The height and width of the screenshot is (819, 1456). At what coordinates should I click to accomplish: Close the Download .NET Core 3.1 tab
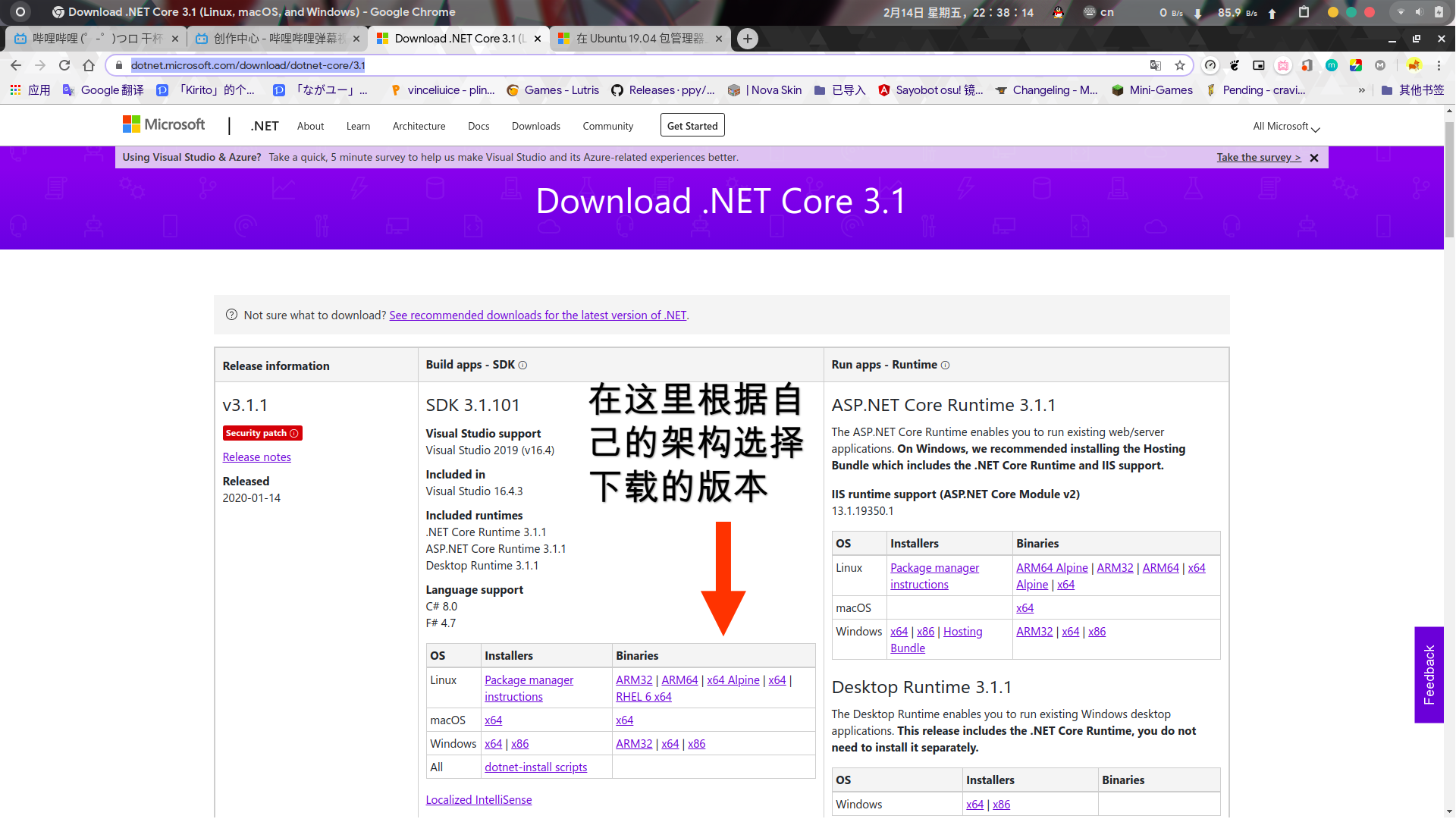538,39
